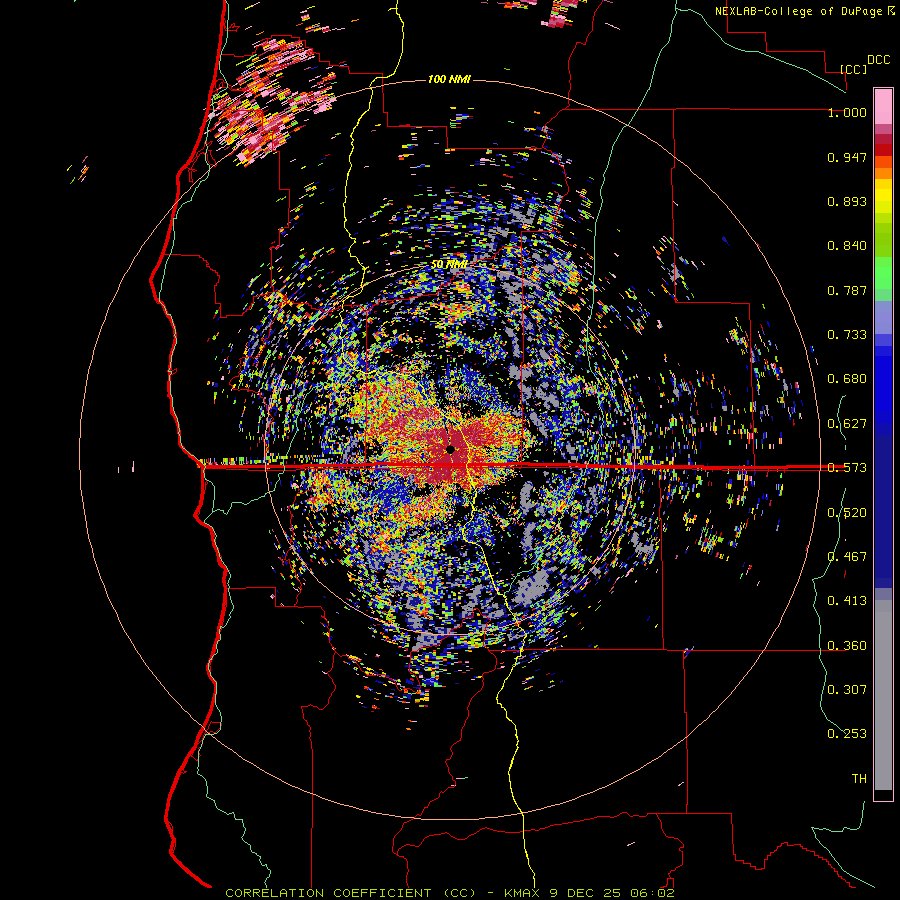Click the 0.627 scale value

(x=847, y=424)
